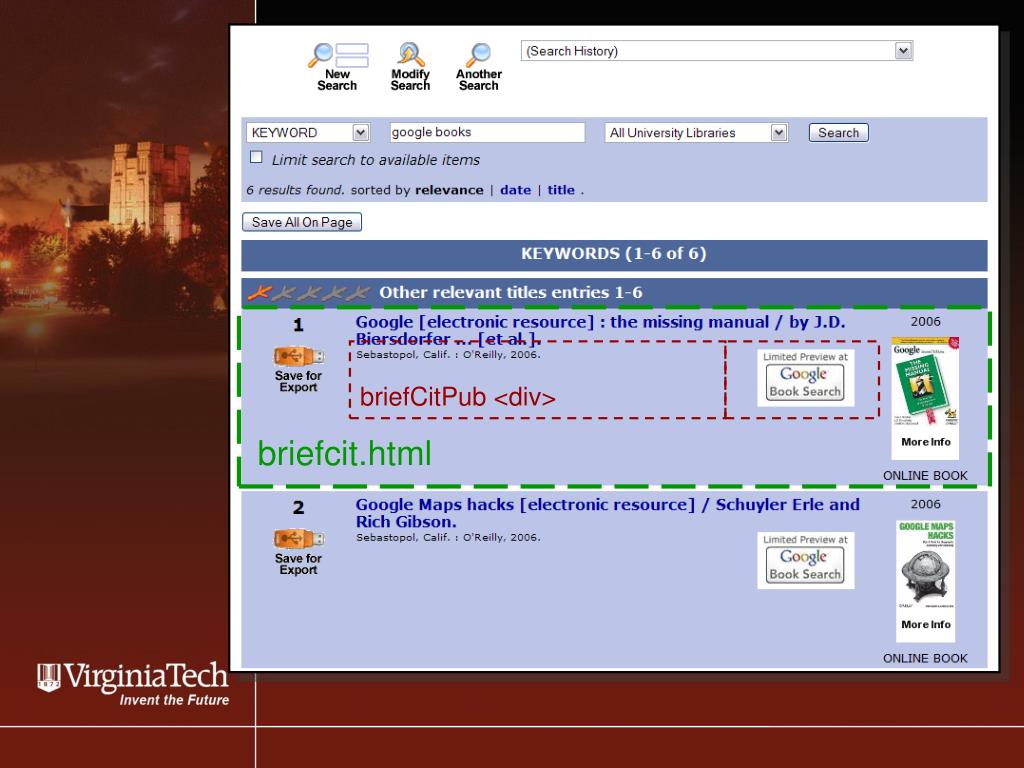Click the 2006 year for result 1
This screenshot has height=768, width=1024.
[x=925, y=321]
